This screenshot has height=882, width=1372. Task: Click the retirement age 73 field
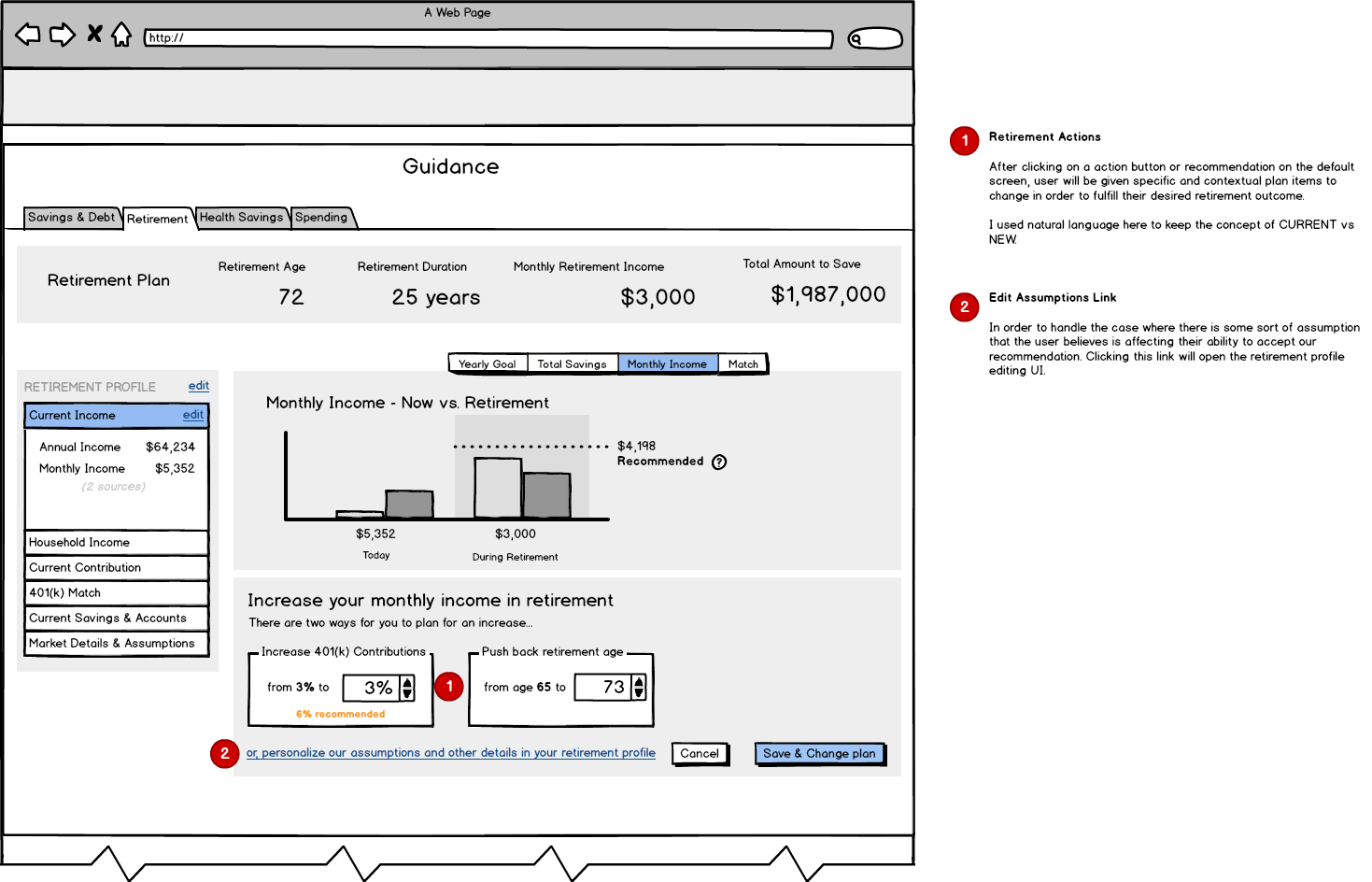tap(603, 687)
